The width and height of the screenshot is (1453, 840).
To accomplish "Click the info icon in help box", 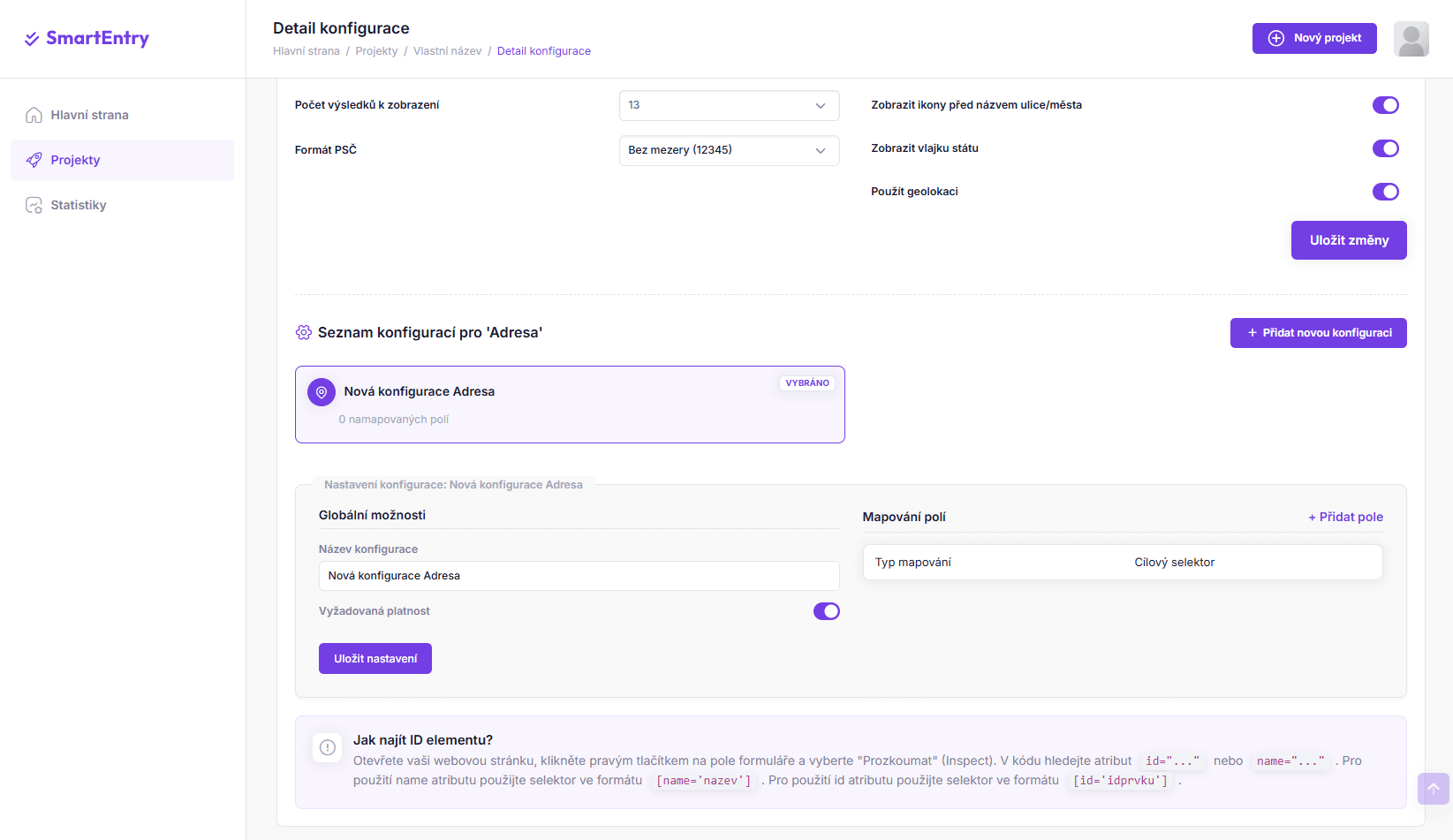I will [x=328, y=747].
